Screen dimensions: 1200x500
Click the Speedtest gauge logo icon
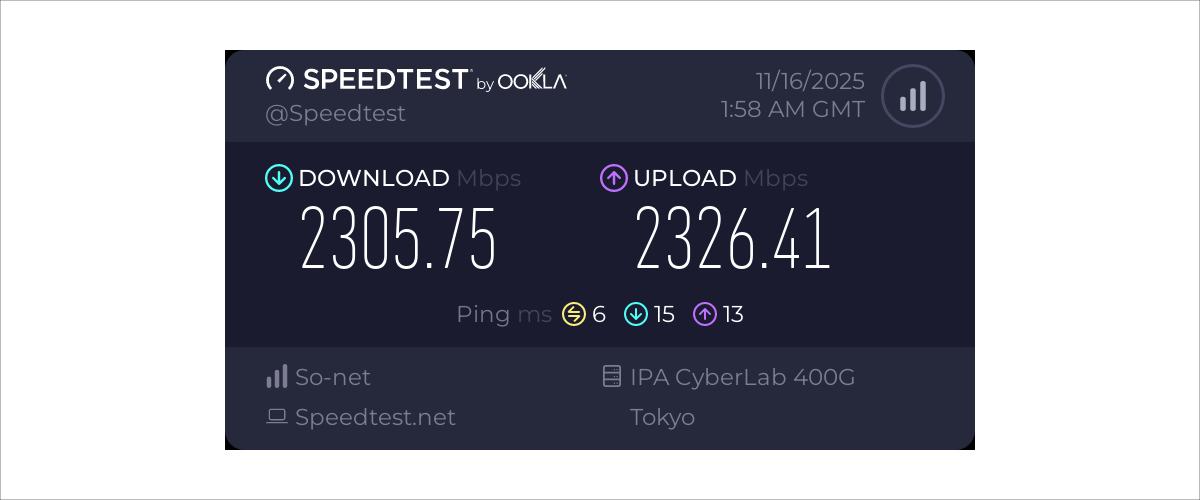click(279, 80)
